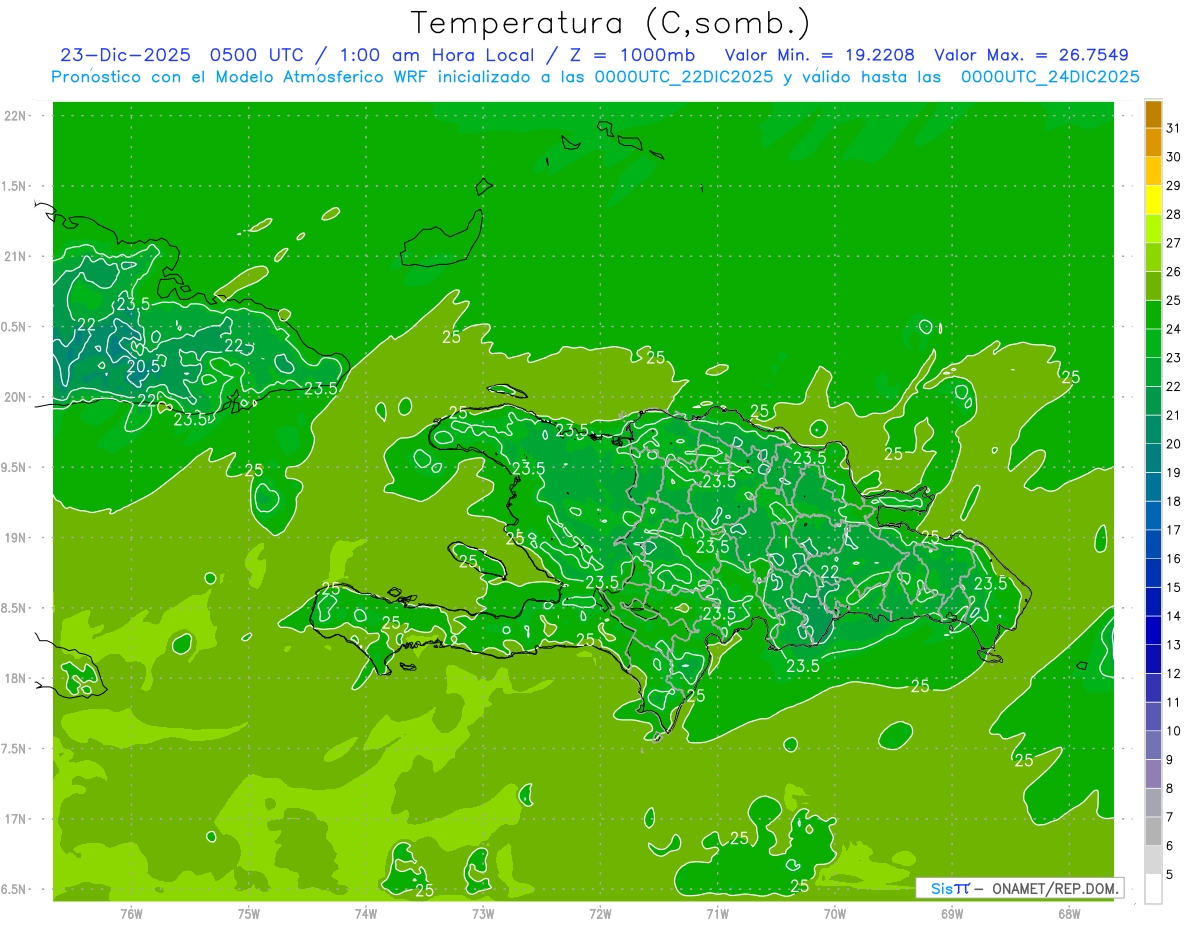Click the "31" color scale label
This screenshot has height=927, width=1200.
(x=1174, y=128)
